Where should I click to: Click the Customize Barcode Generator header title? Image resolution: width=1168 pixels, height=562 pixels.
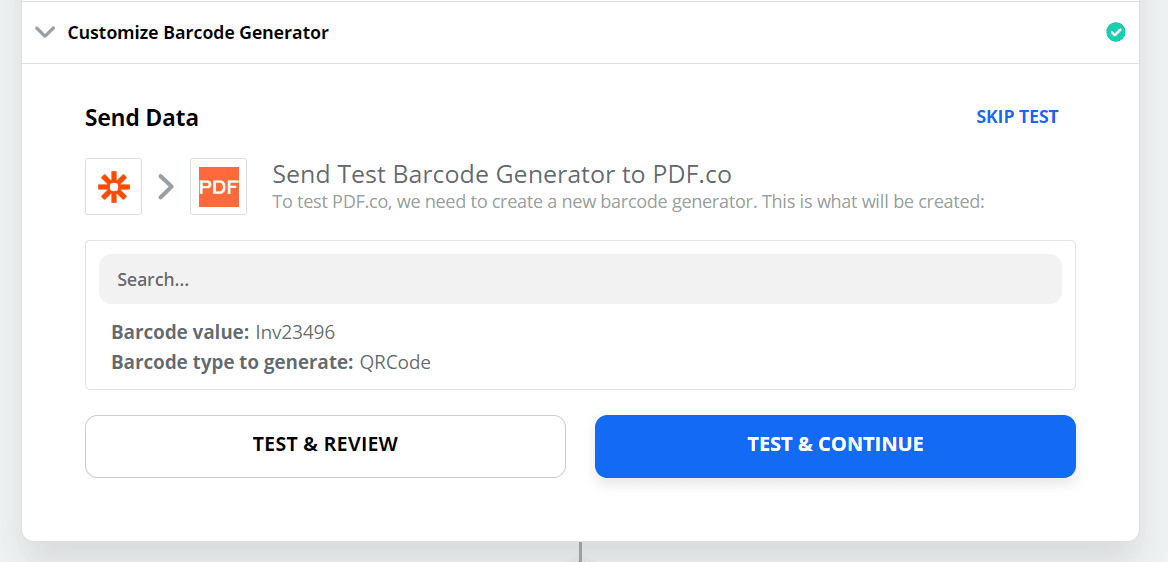[x=198, y=33]
